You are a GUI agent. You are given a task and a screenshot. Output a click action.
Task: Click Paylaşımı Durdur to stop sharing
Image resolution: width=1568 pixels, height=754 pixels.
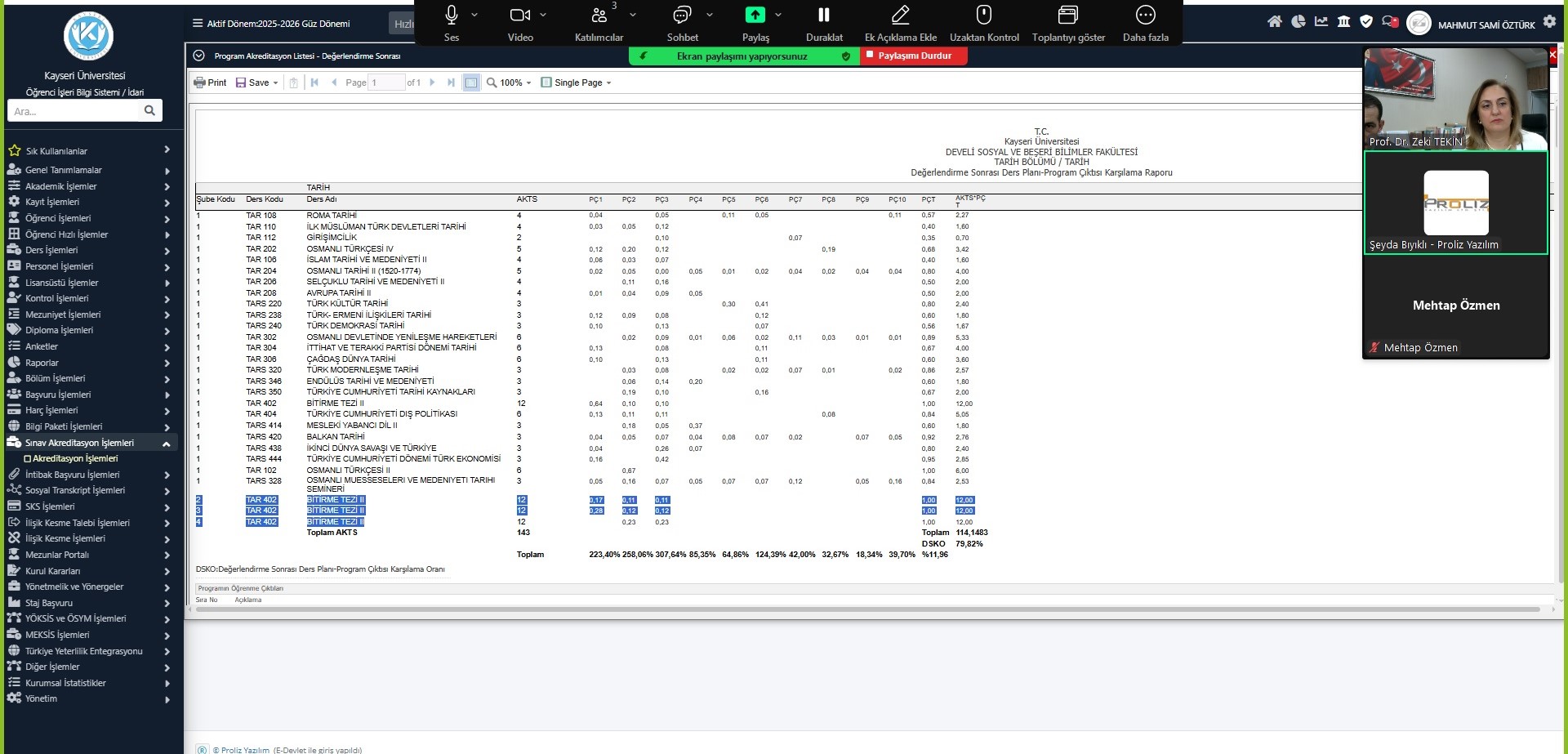pyautogui.click(x=913, y=56)
